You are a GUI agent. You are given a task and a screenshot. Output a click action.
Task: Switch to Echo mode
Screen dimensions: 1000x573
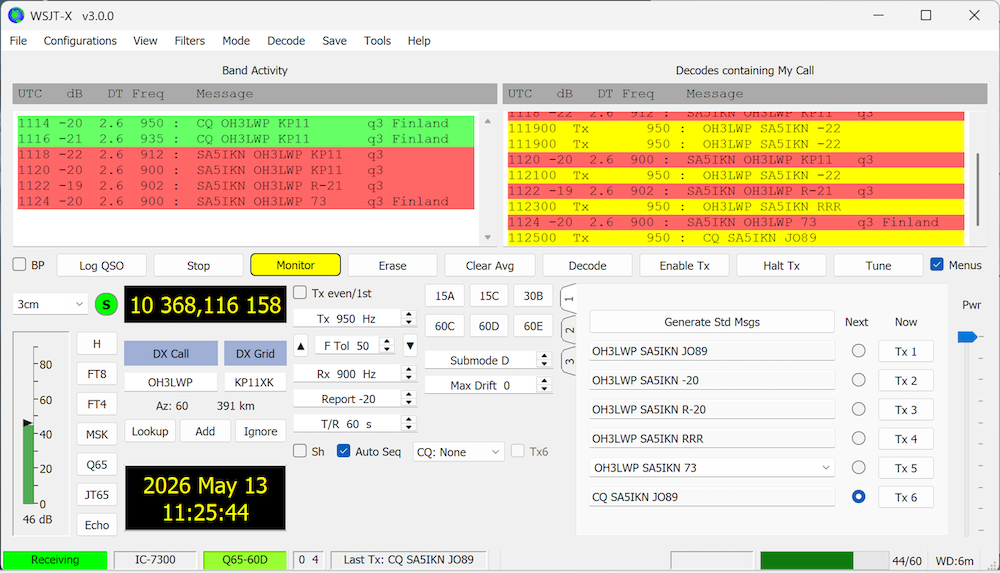pos(97,525)
